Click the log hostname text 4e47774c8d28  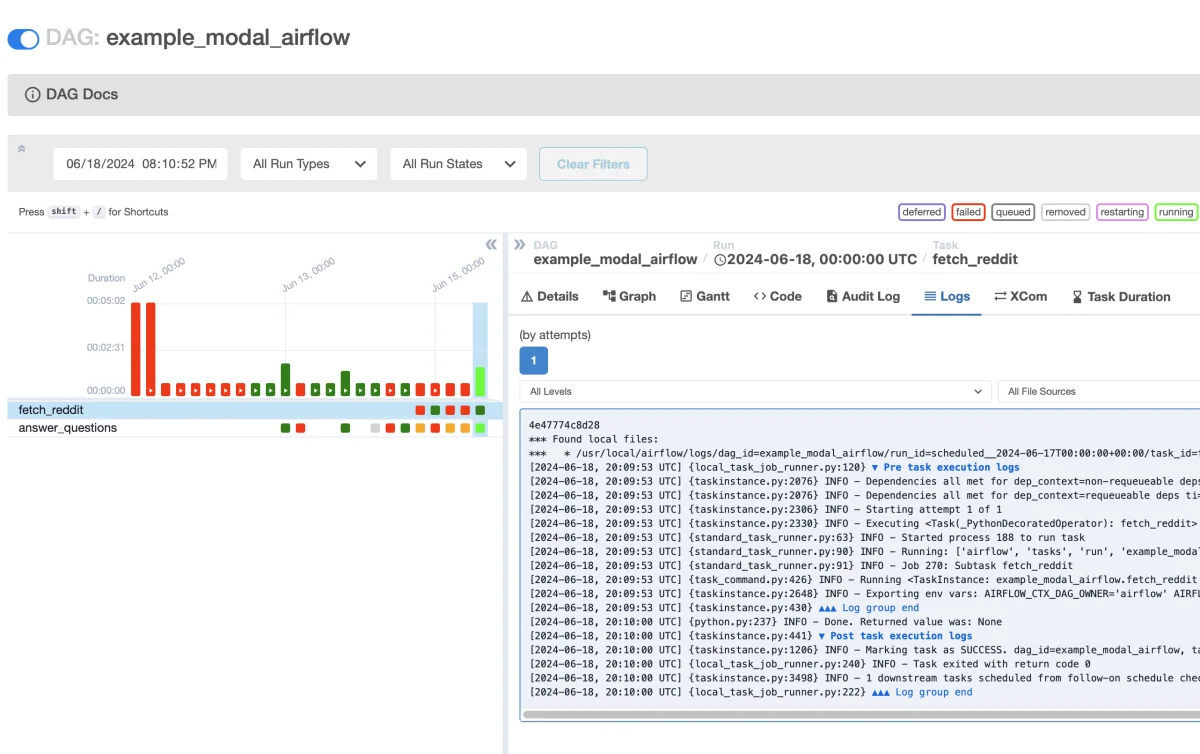click(564, 425)
